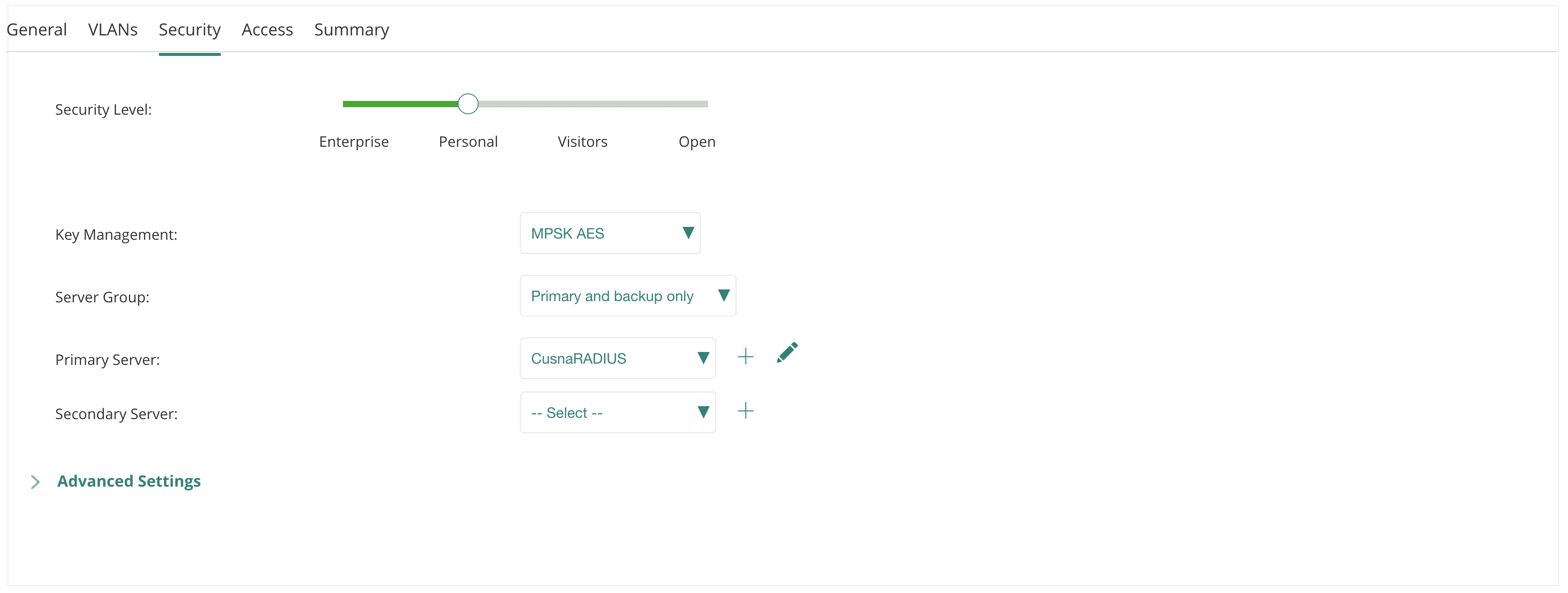Open the Server Group dropdown
The image size is (1568, 593).
[628, 296]
